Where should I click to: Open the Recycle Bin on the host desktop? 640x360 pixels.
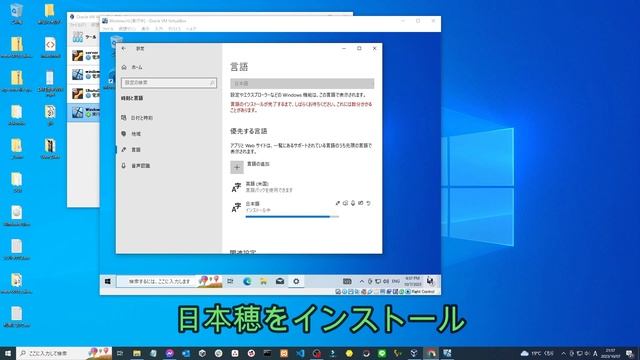(x=17, y=13)
